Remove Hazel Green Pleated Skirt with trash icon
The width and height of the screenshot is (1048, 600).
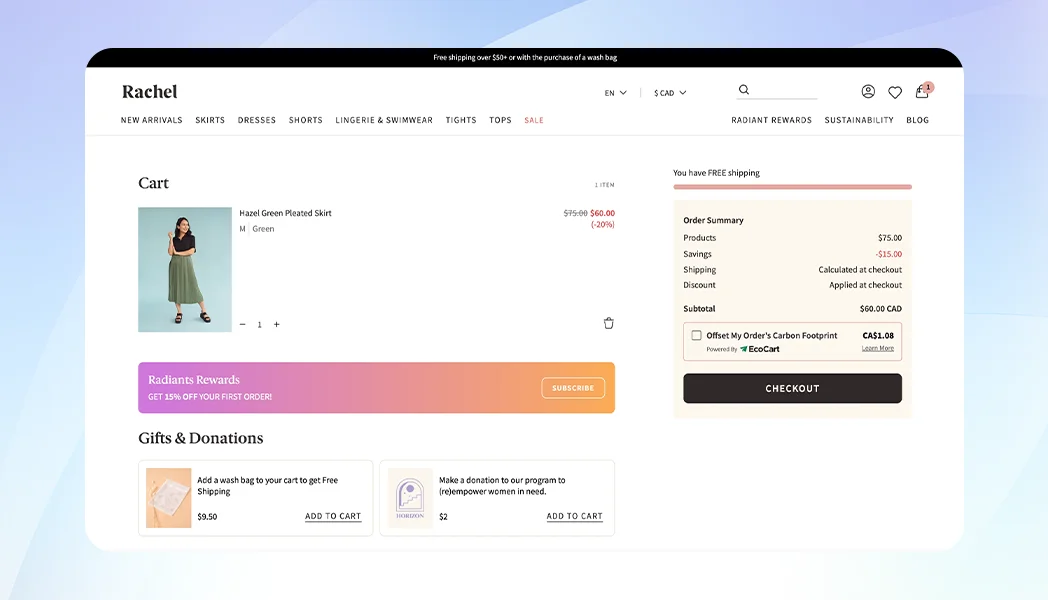608,323
